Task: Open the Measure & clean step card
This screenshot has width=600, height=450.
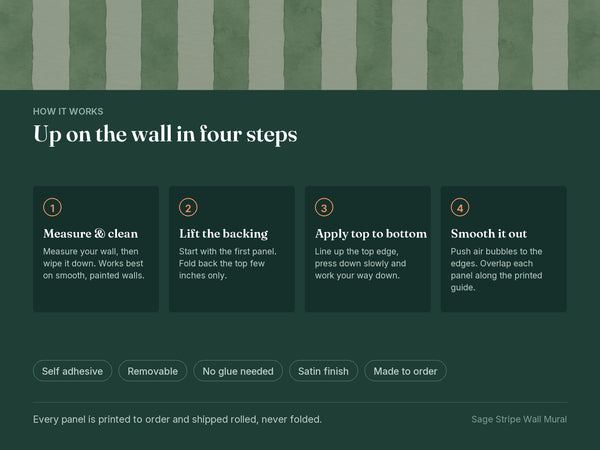Action: [x=96, y=249]
